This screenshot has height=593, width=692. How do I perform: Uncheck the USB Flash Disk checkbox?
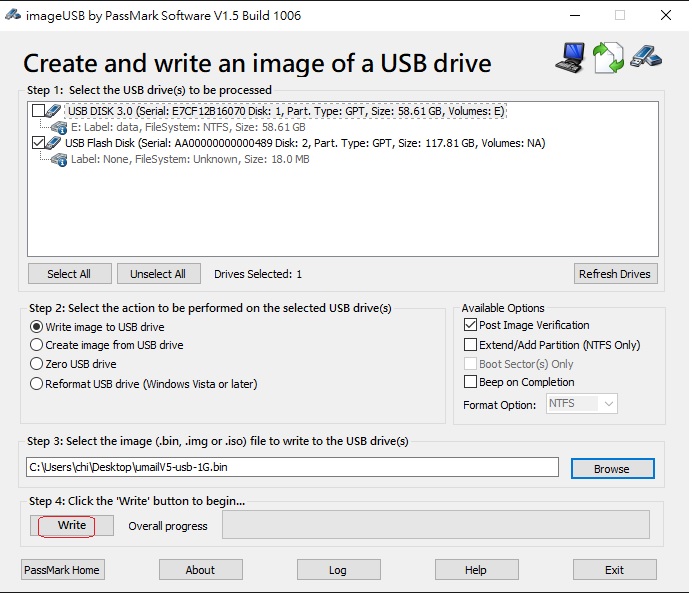(38, 143)
